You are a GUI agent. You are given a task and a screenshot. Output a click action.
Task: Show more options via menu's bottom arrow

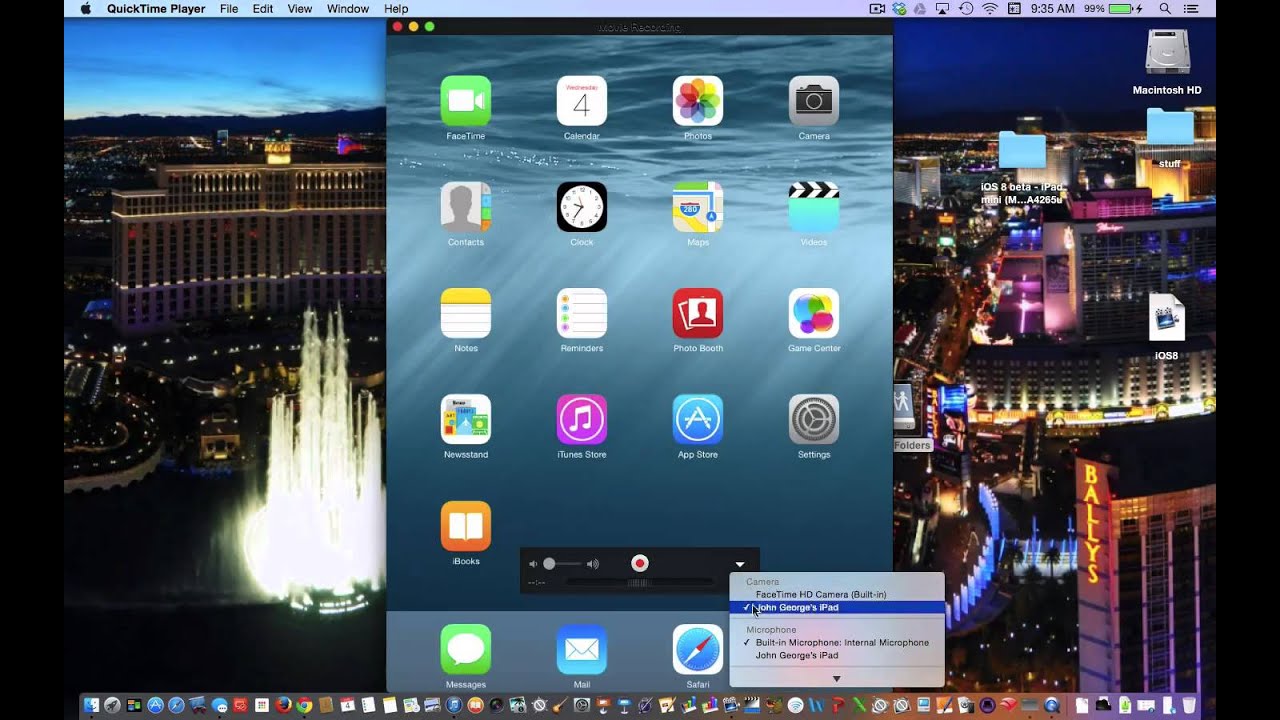(837, 678)
